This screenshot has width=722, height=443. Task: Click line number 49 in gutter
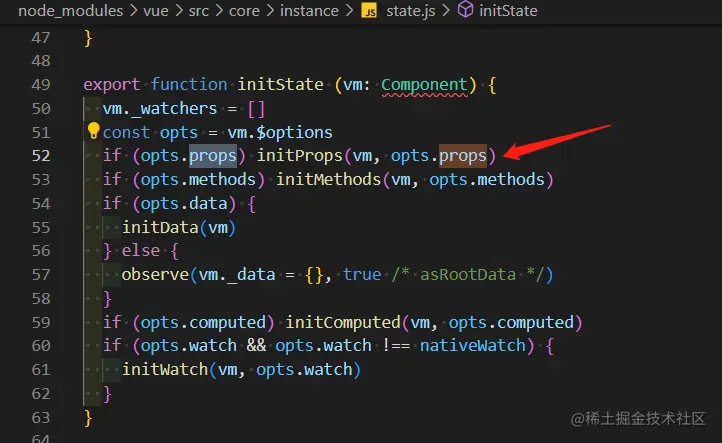[x=41, y=85]
